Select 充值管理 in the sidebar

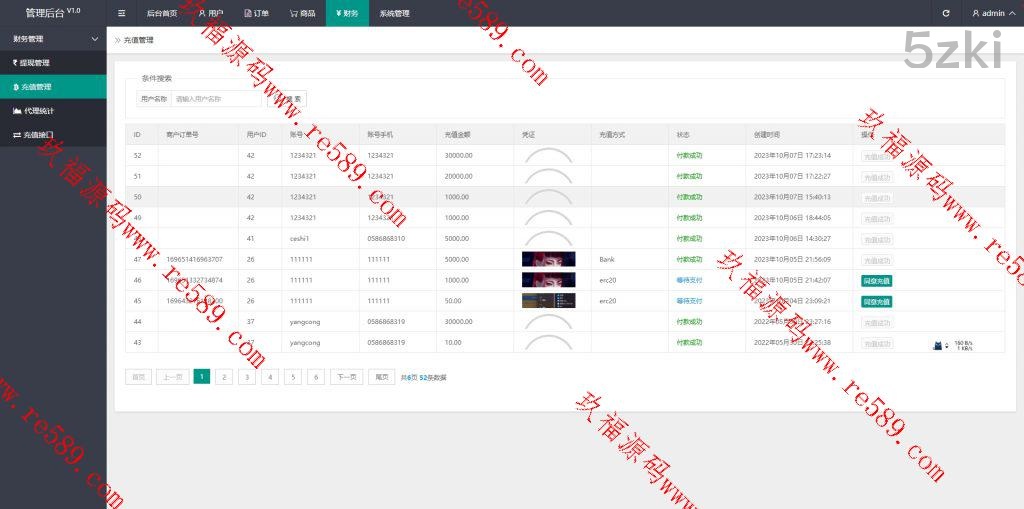pyautogui.click(x=36, y=87)
